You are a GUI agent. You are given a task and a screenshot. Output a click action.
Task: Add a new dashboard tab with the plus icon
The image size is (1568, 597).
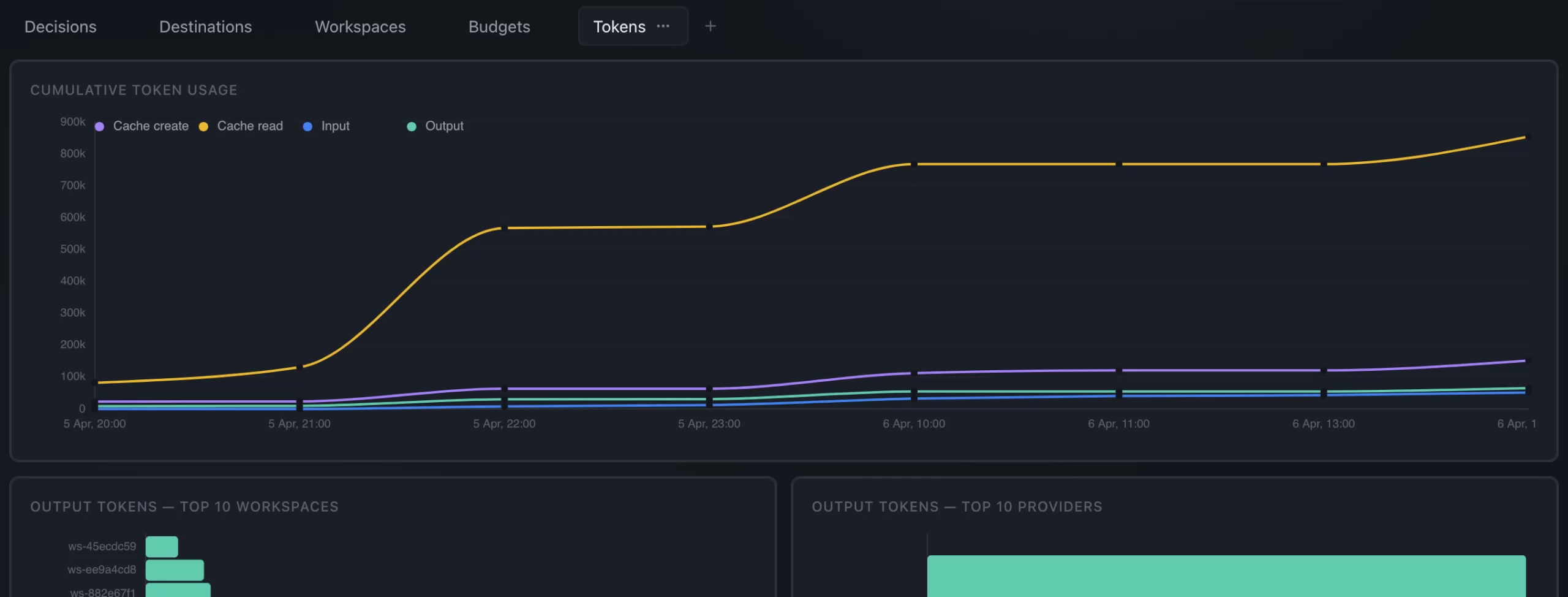pyautogui.click(x=710, y=26)
